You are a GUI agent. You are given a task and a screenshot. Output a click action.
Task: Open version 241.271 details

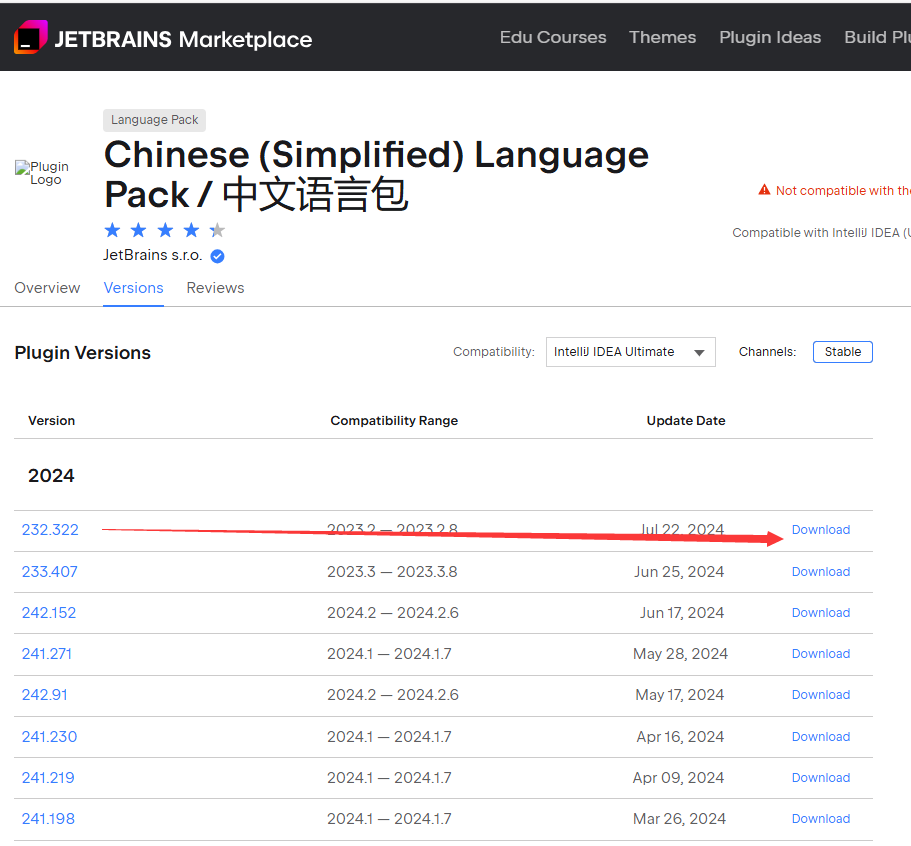pos(46,654)
